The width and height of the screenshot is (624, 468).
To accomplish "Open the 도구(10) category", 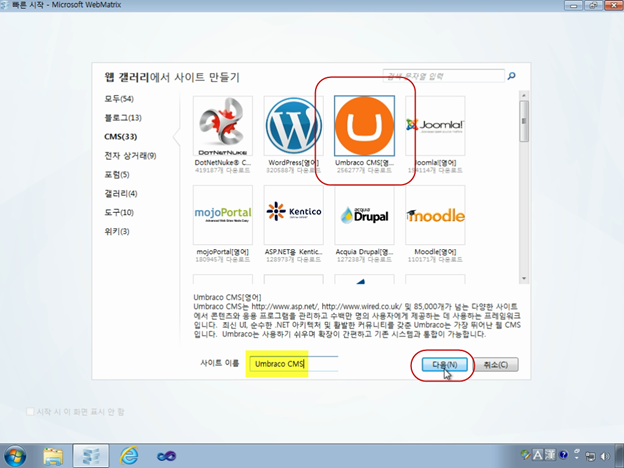I will point(119,212).
